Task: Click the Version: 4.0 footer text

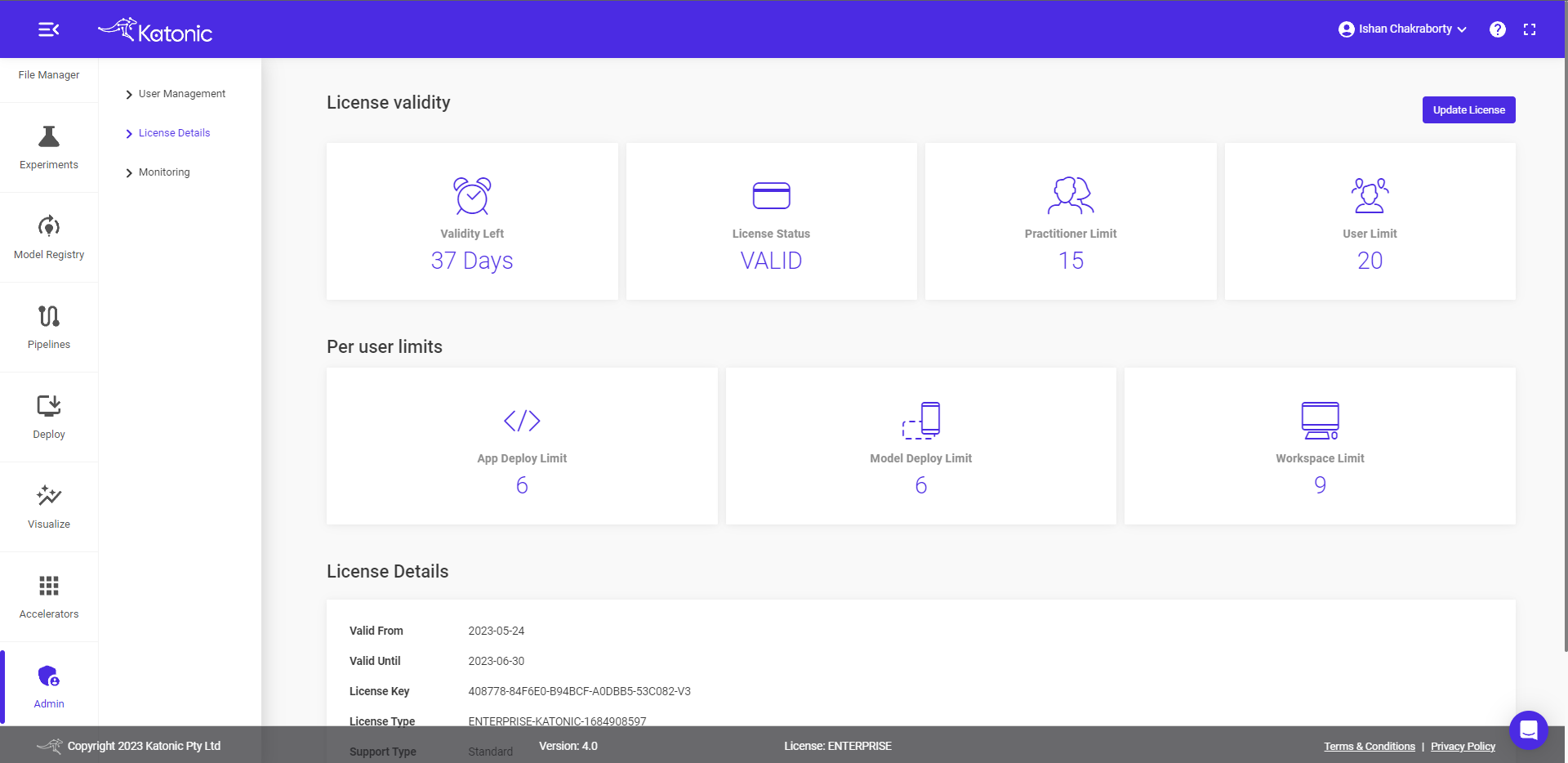Action: 568,746
